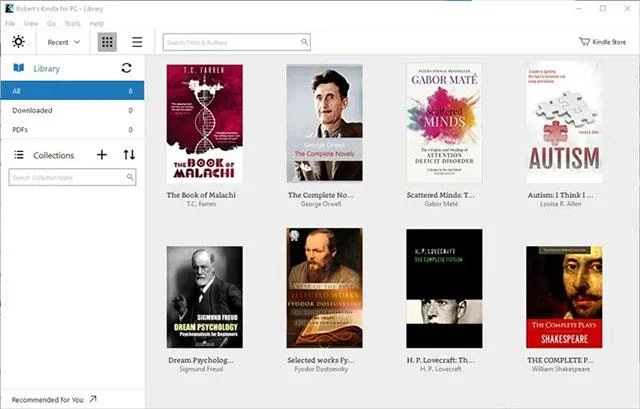The height and width of the screenshot is (409, 640).
Task: Switch to grid view
Action: (x=107, y=42)
